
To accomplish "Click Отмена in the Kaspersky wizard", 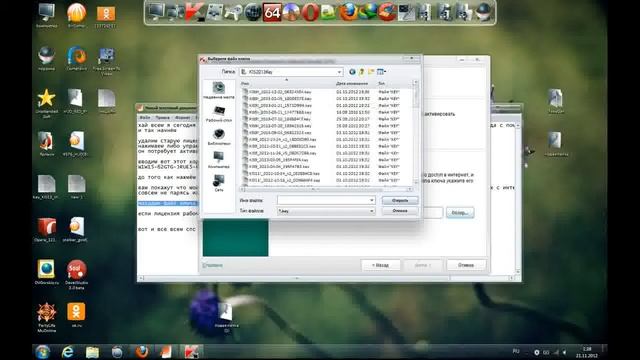I will tap(466, 265).
